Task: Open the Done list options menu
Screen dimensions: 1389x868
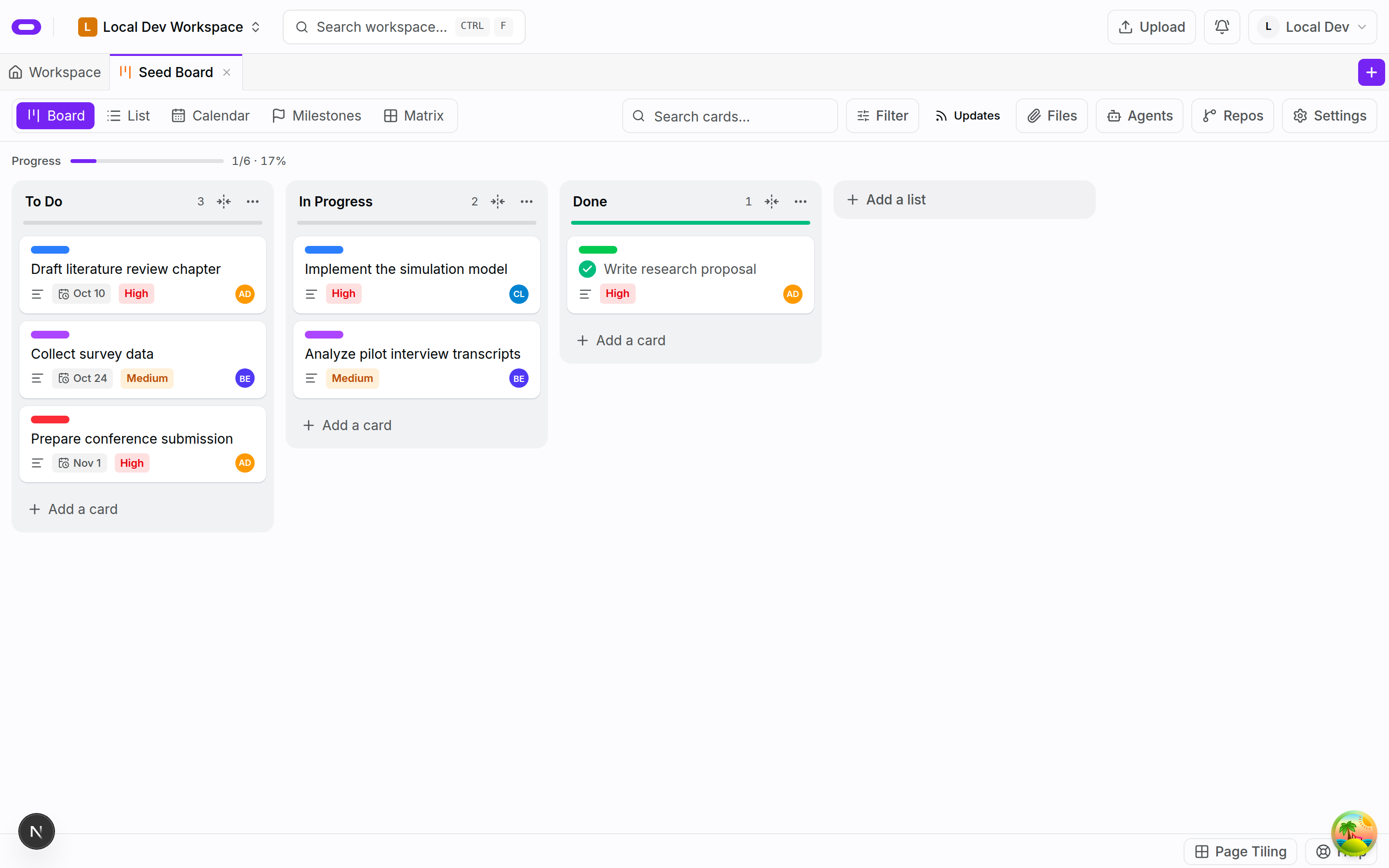Action: 800,202
